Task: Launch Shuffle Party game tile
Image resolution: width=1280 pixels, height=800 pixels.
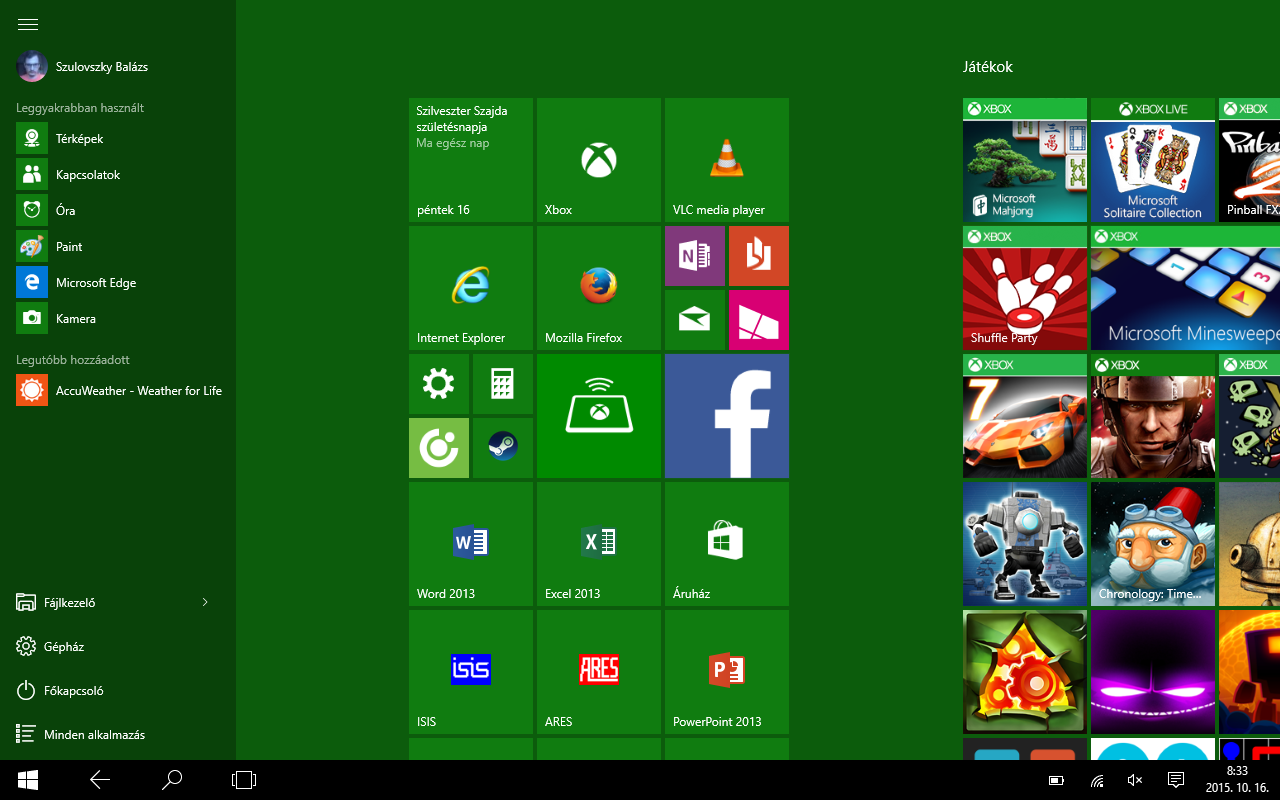Action: tap(1025, 288)
